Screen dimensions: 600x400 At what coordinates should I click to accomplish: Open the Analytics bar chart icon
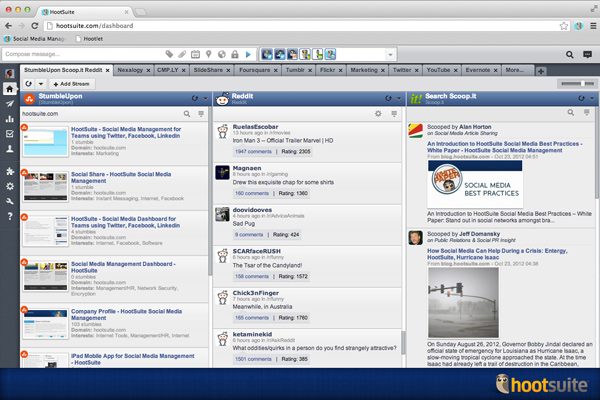click(x=10, y=119)
